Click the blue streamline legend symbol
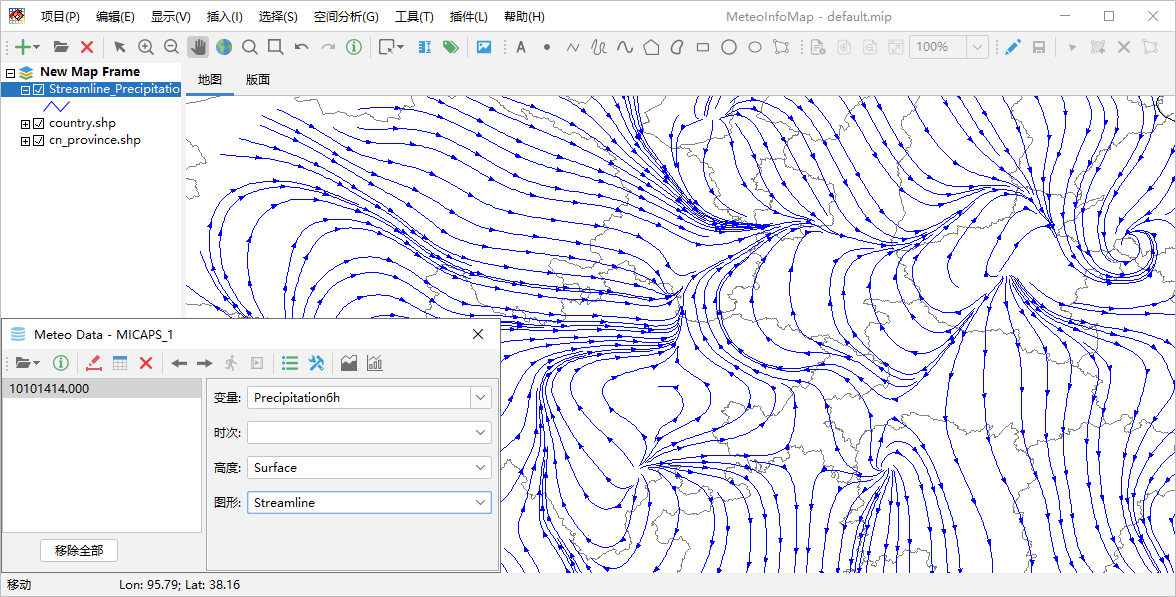1176x597 pixels. pyautogui.click(x=57, y=107)
